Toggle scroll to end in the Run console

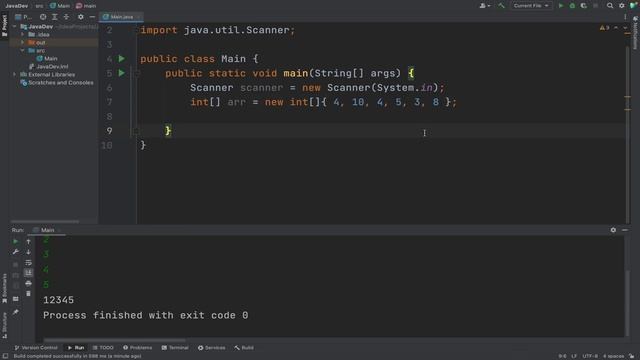(28, 273)
